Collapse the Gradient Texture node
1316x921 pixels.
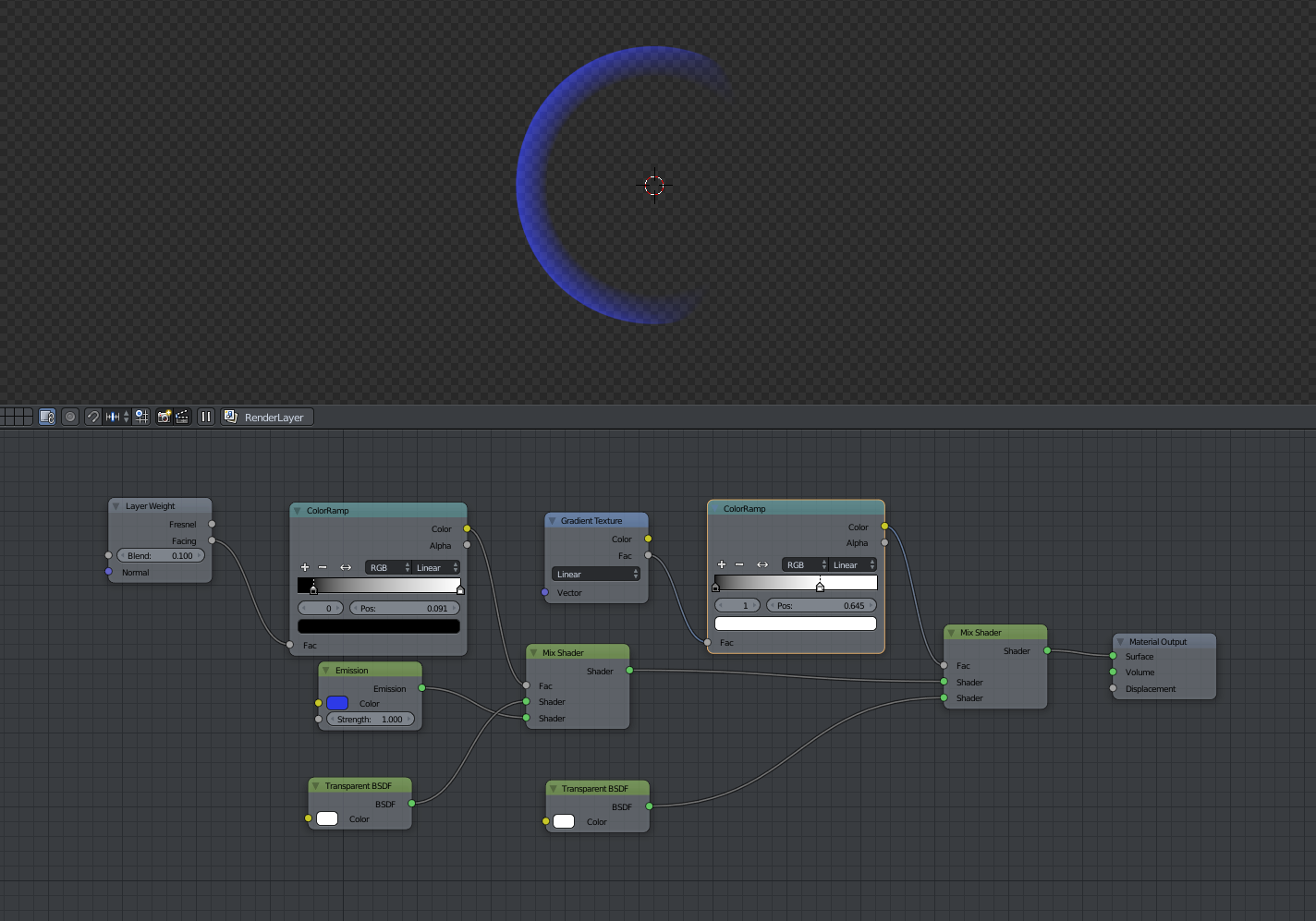click(x=552, y=521)
